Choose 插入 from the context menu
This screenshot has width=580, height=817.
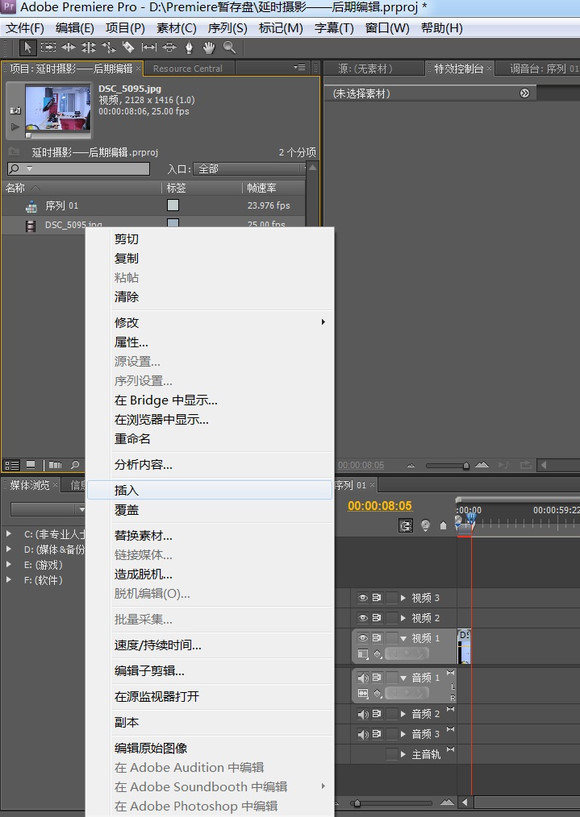[x=209, y=490]
